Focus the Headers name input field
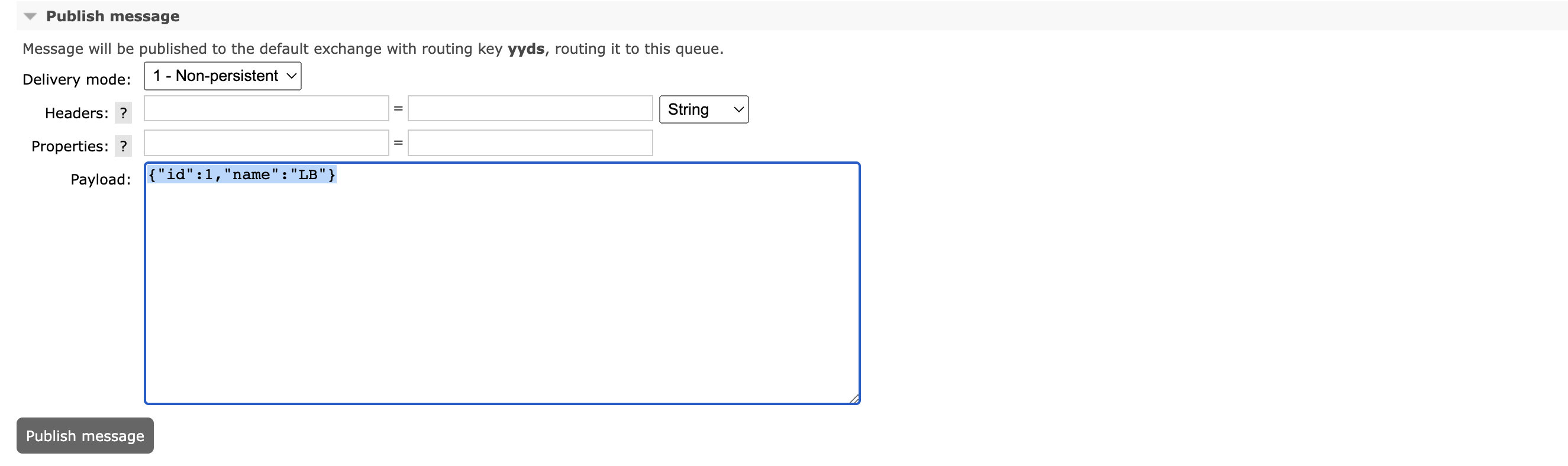Screen dimensions: 1568x466 coord(266,109)
